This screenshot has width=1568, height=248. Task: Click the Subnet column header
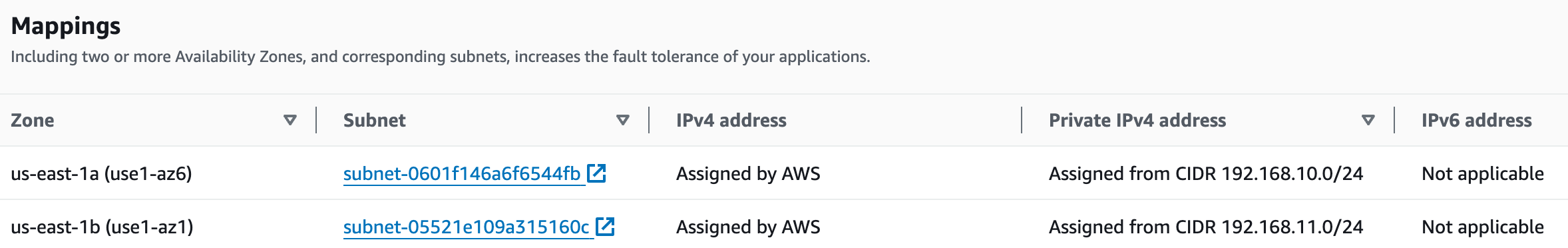(374, 120)
